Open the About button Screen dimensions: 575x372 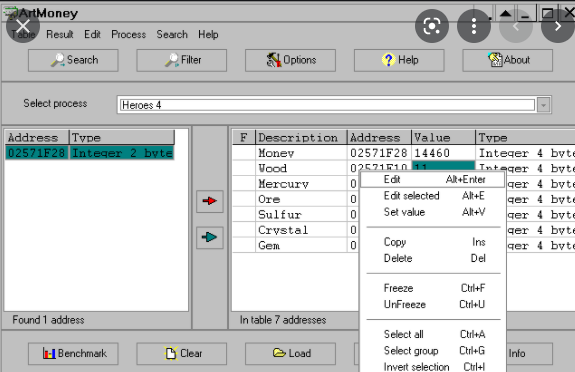[x=508, y=61]
